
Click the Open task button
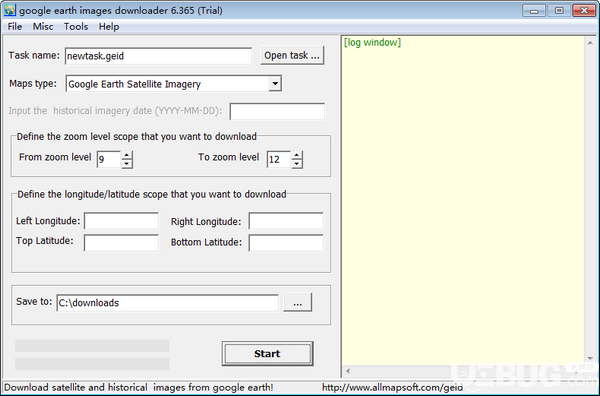(292, 55)
